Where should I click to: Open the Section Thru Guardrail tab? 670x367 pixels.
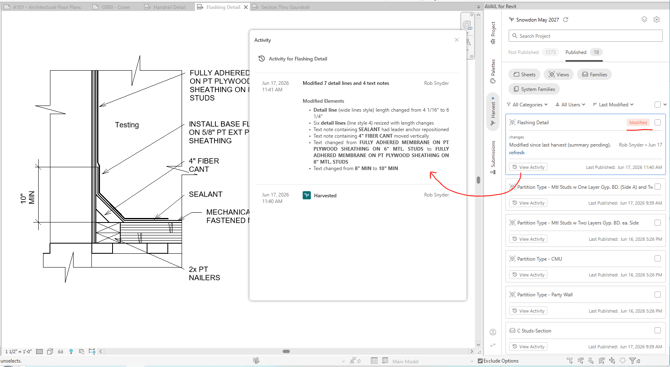(x=281, y=7)
